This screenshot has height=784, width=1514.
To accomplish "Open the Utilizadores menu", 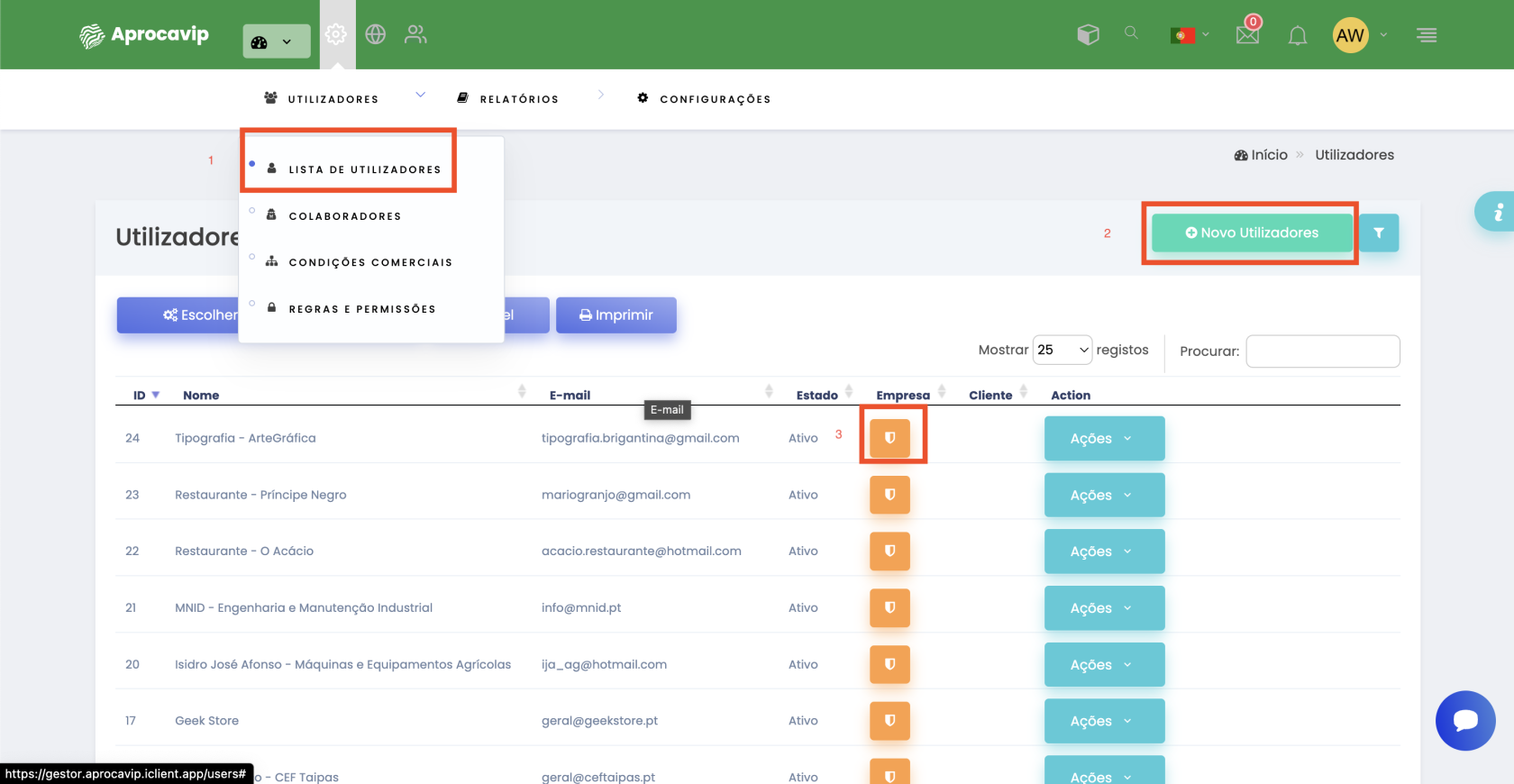I will pyautogui.click(x=321, y=98).
